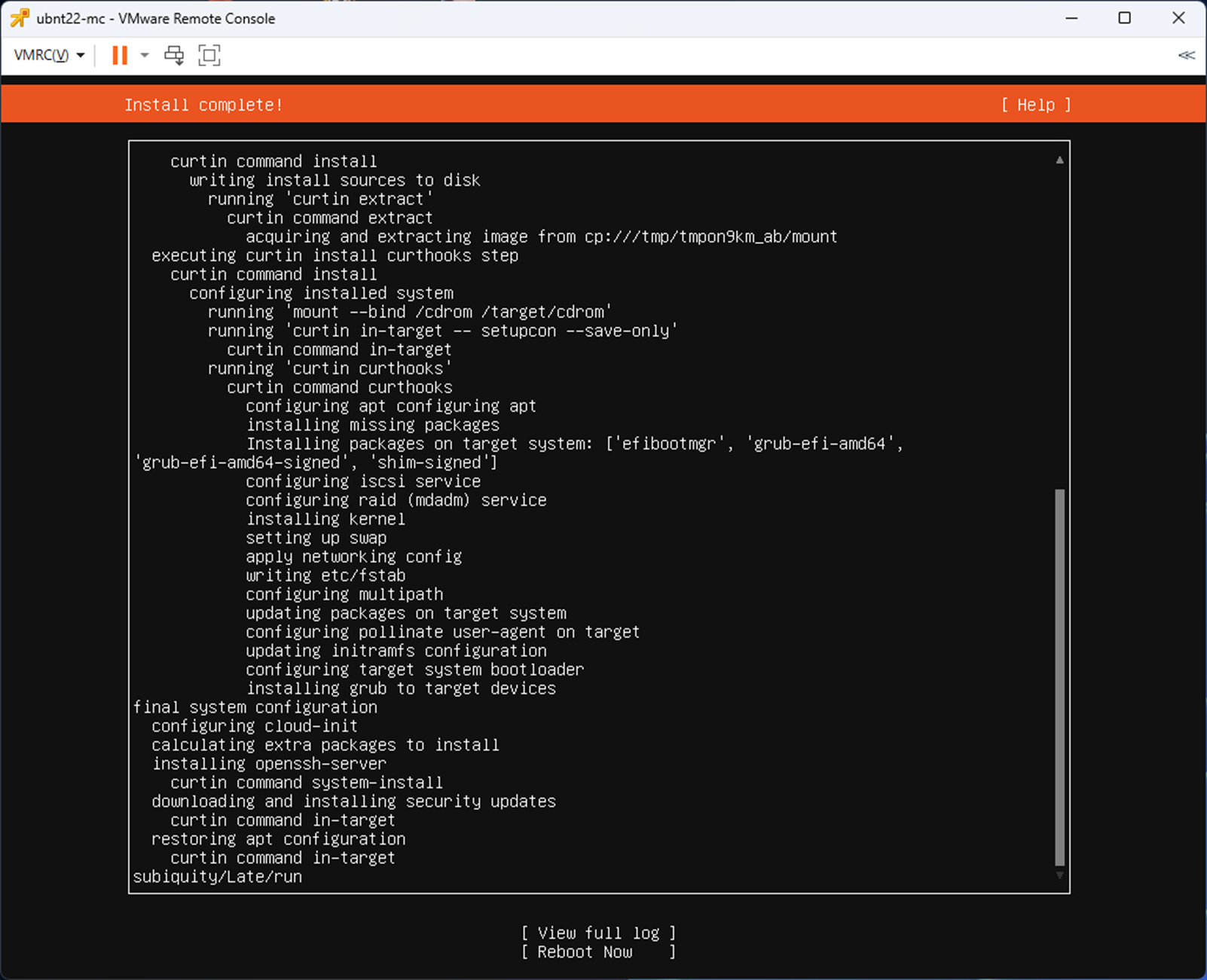
Task: Expand the power options dropdown arrow
Action: pyautogui.click(x=145, y=55)
